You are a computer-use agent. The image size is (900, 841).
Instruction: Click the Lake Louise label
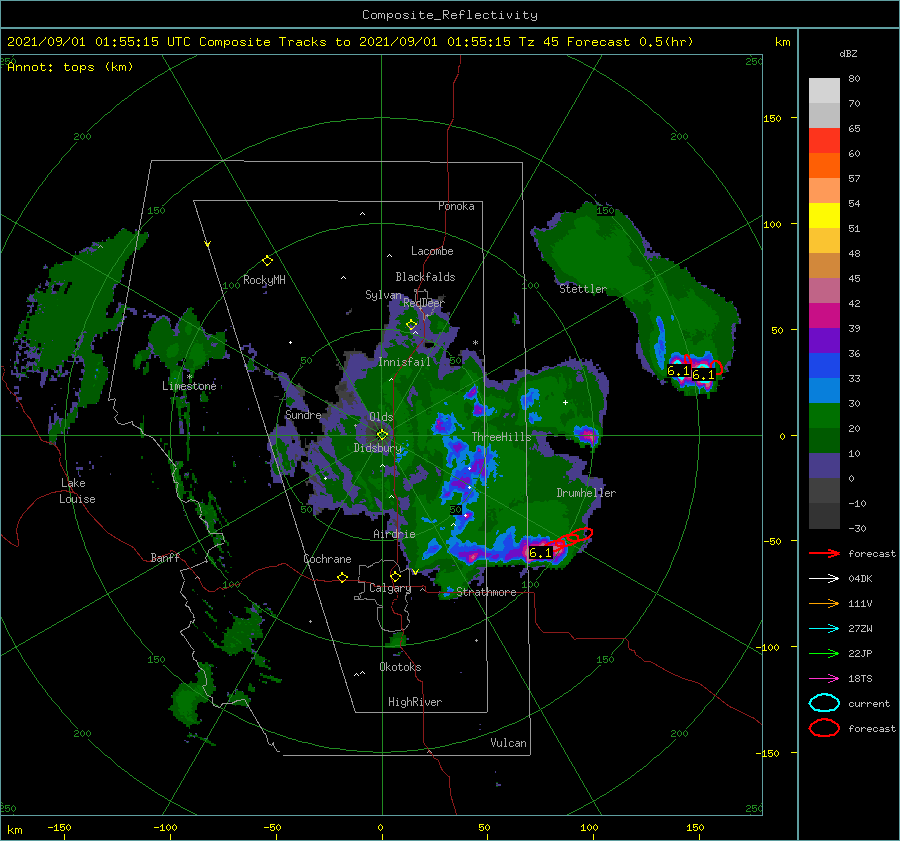point(77,491)
